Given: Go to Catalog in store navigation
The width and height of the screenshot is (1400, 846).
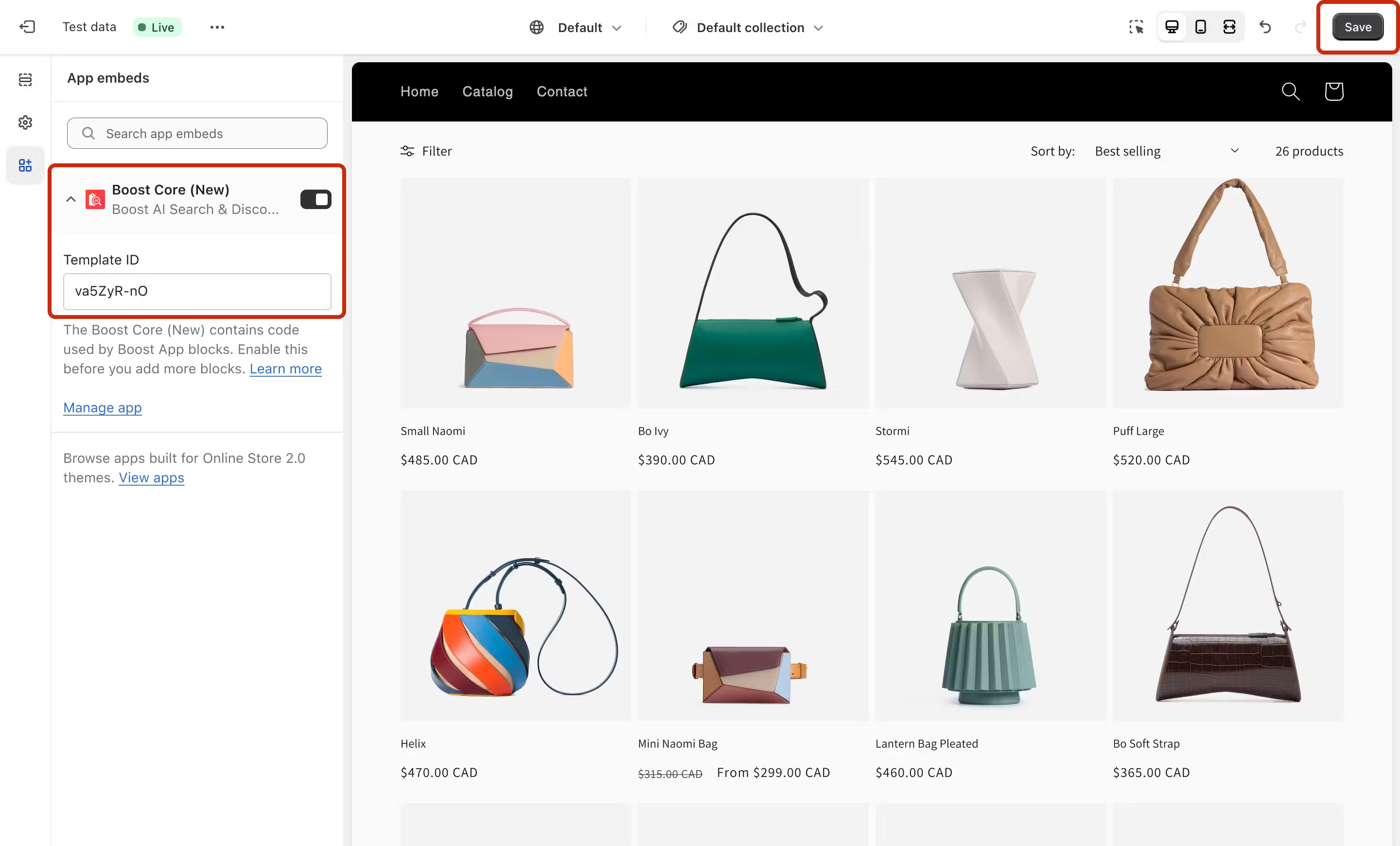Looking at the screenshot, I should click(x=487, y=91).
